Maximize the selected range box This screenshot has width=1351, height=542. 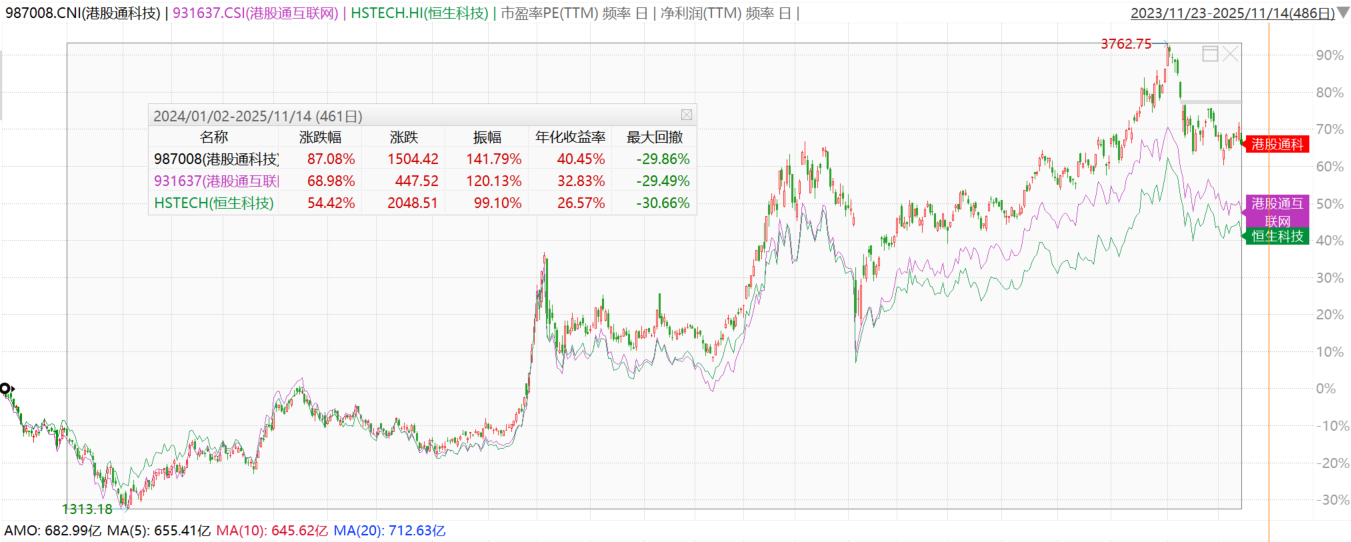click(1210, 54)
